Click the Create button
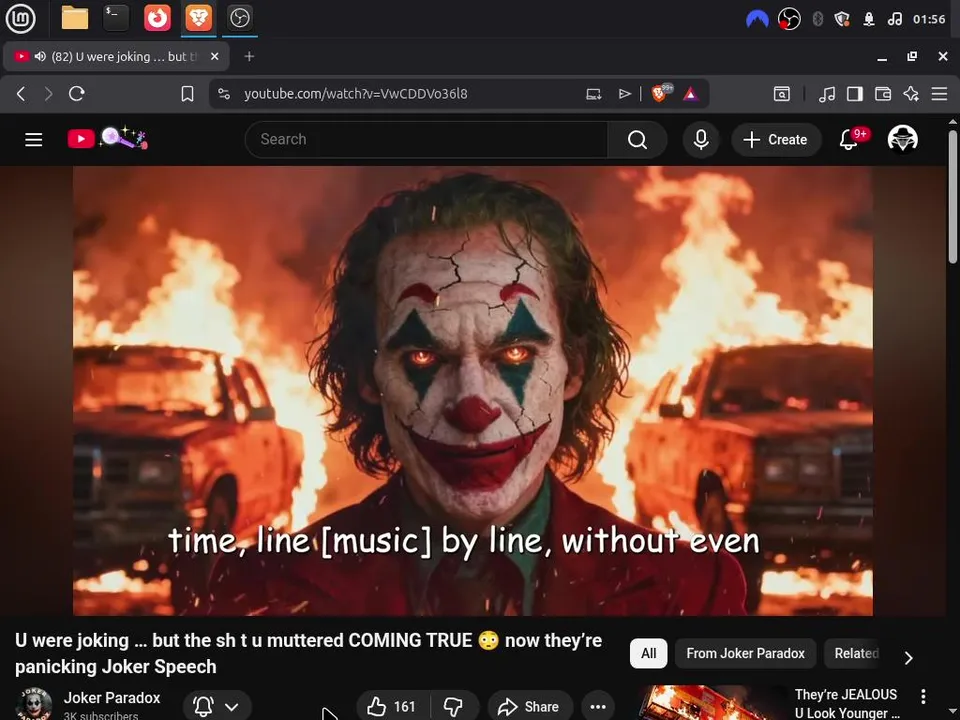Screen dimensions: 960x720 (776, 140)
